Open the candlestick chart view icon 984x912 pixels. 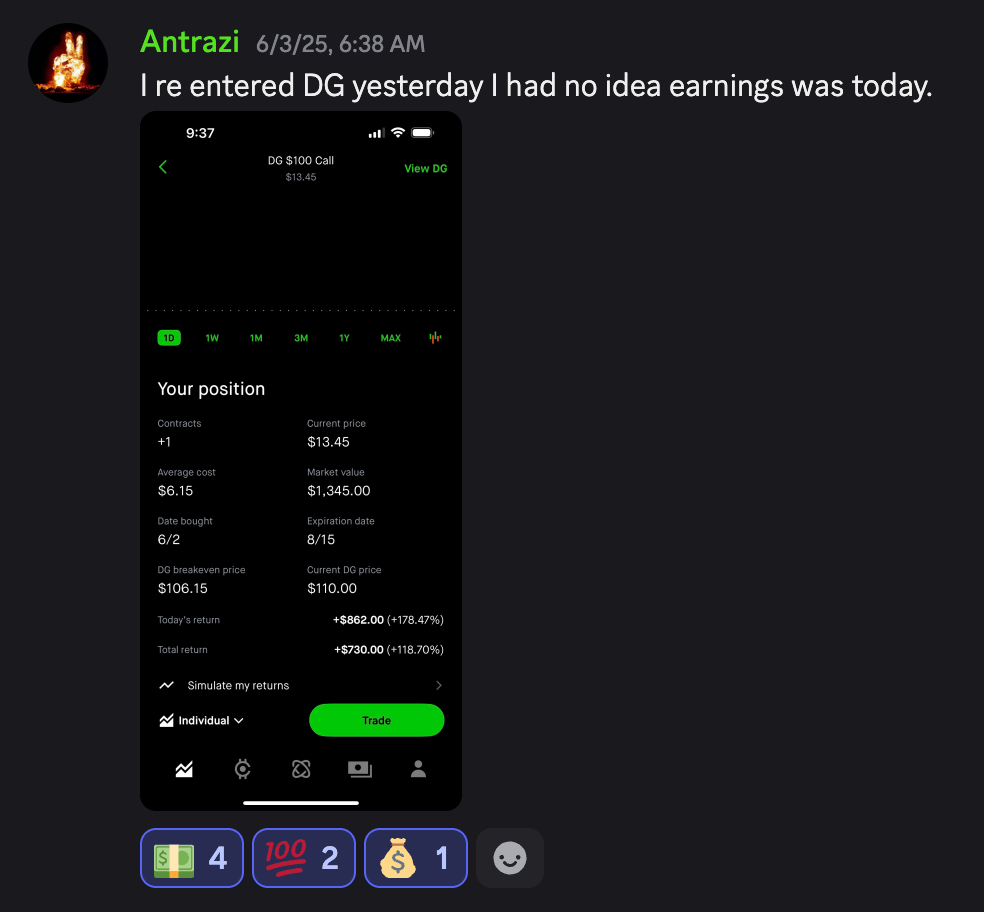435,338
